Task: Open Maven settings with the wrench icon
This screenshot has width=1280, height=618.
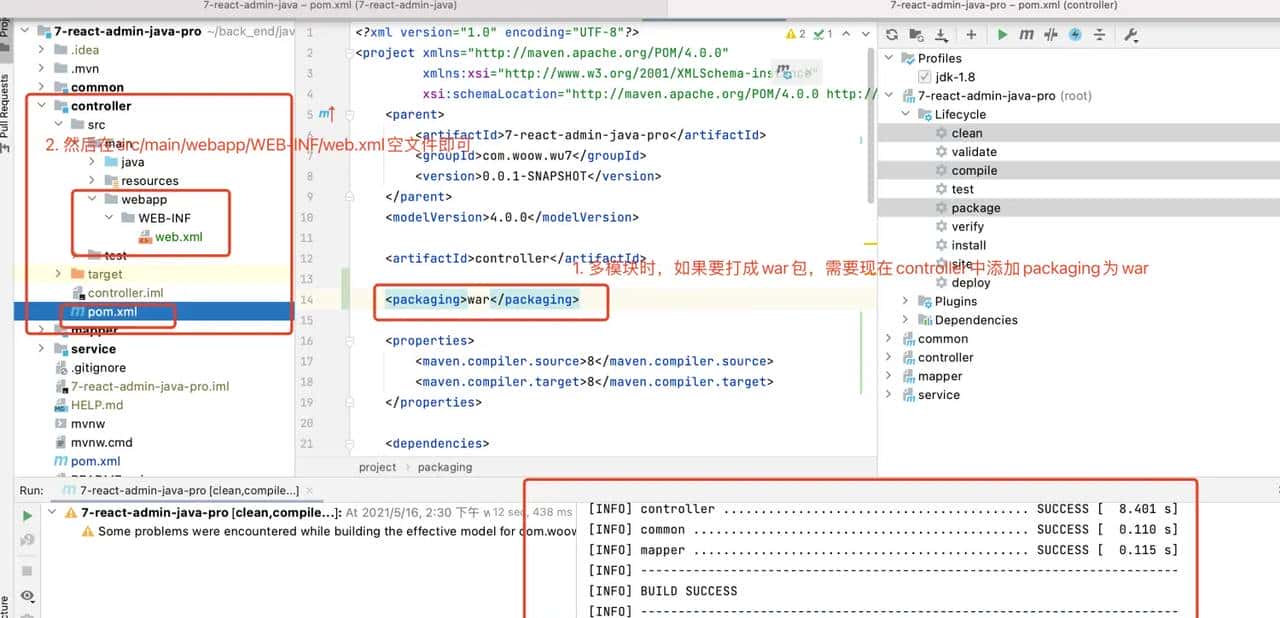Action: [1133, 34]
